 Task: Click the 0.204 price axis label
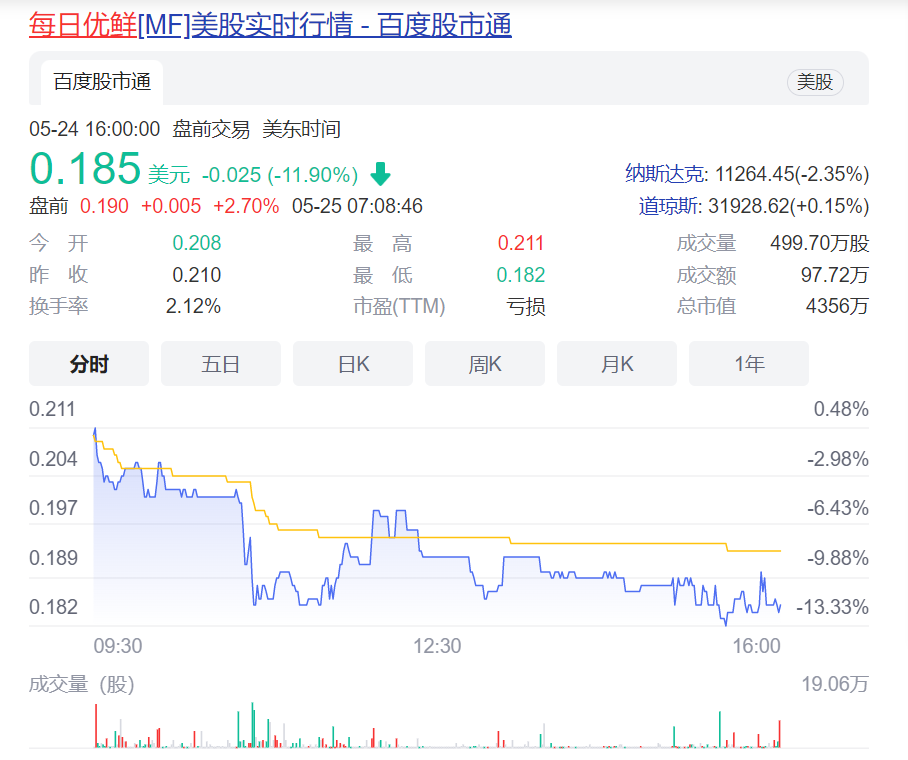point(53,459)
